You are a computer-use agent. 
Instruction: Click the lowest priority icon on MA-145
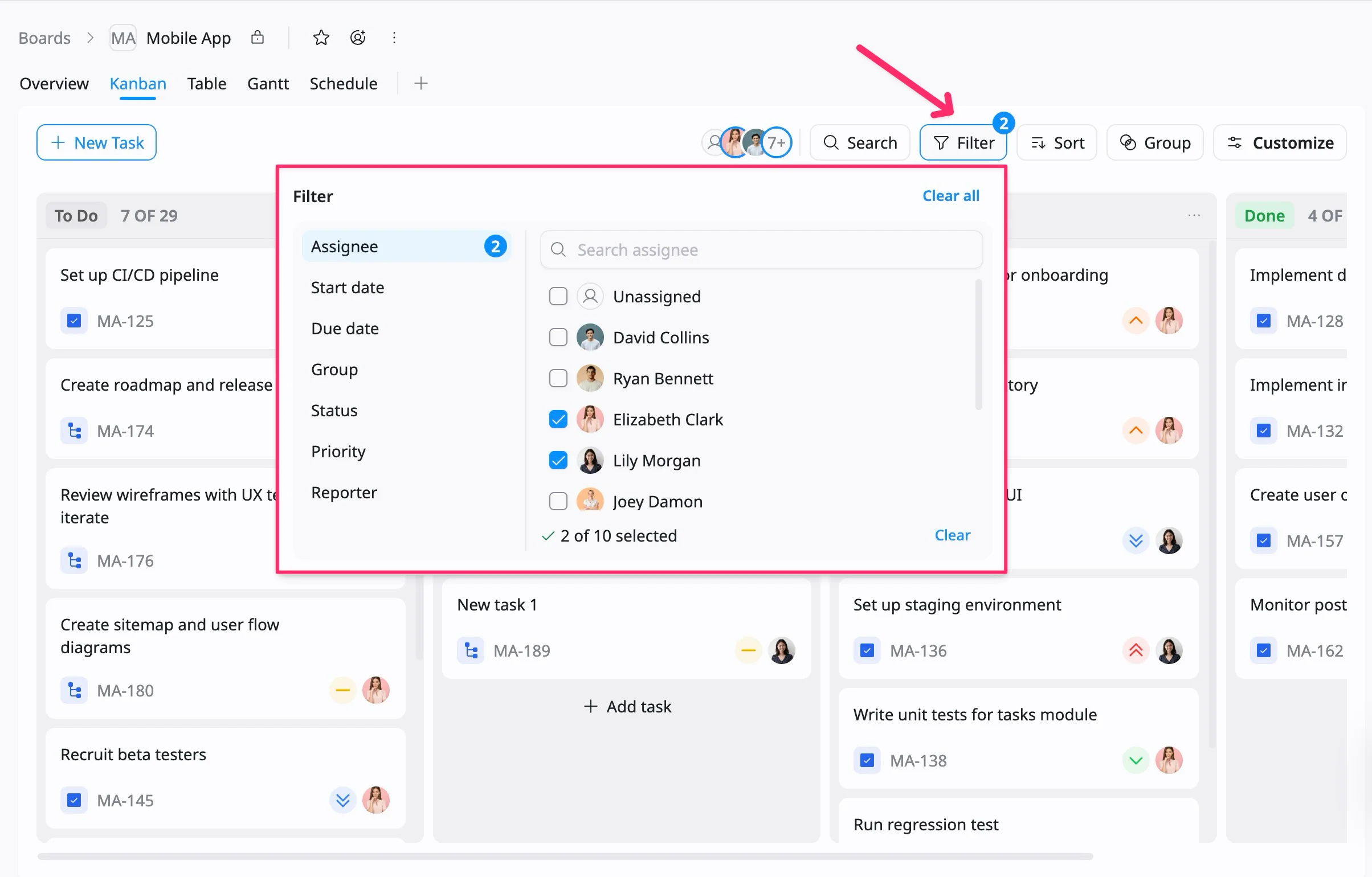[343, 800]
